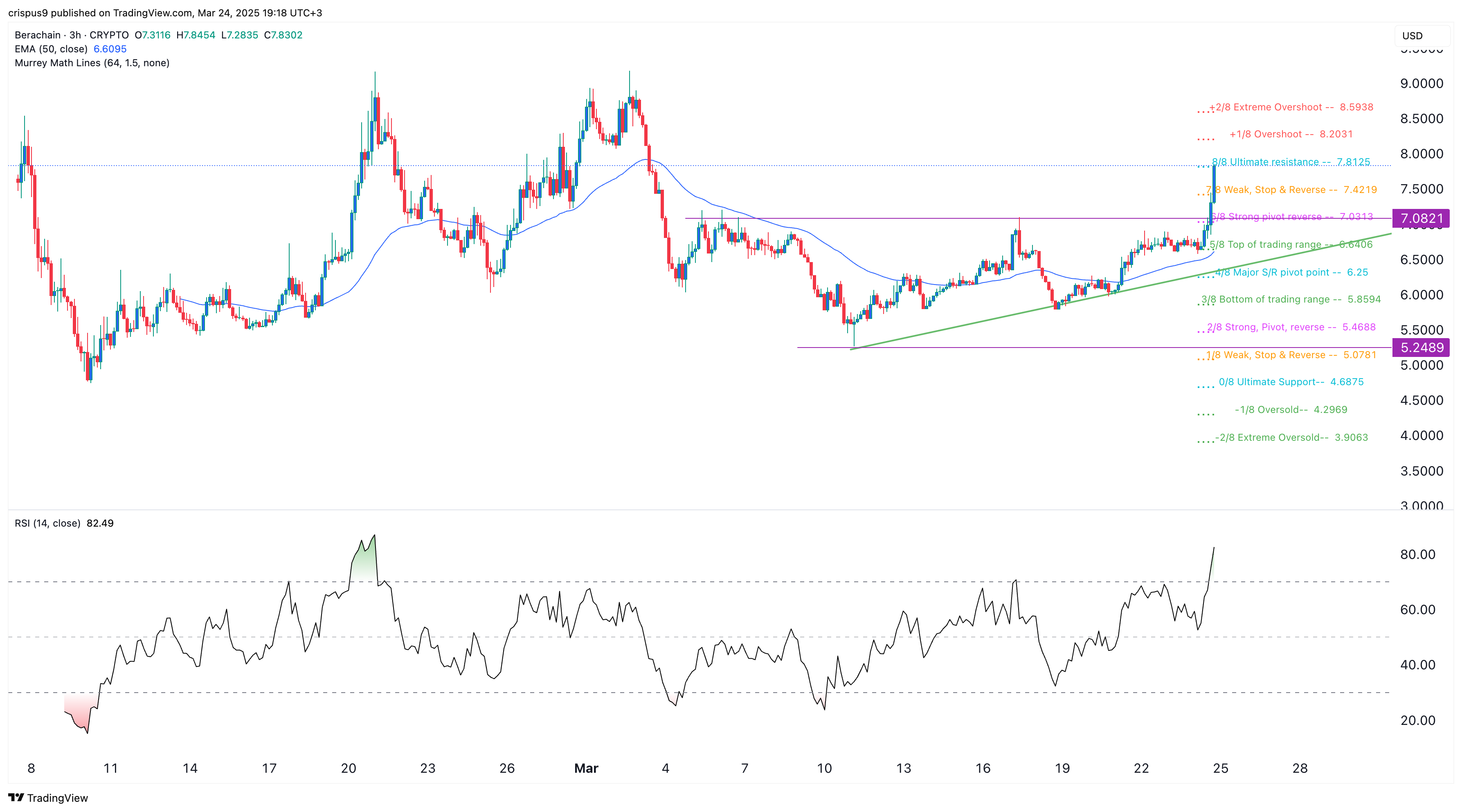Click the Mar label on time axis

click(x=586, y=768)
